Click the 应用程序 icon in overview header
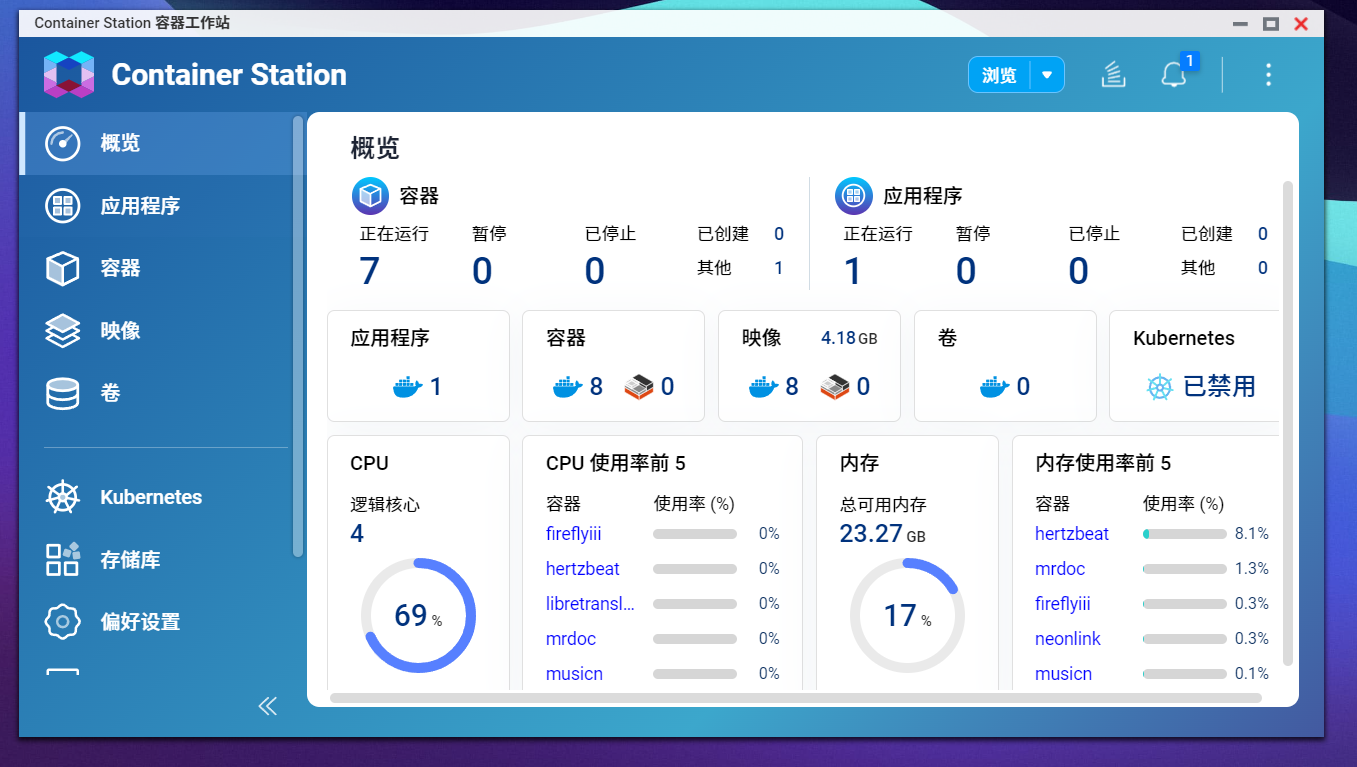 pos(853,196)
